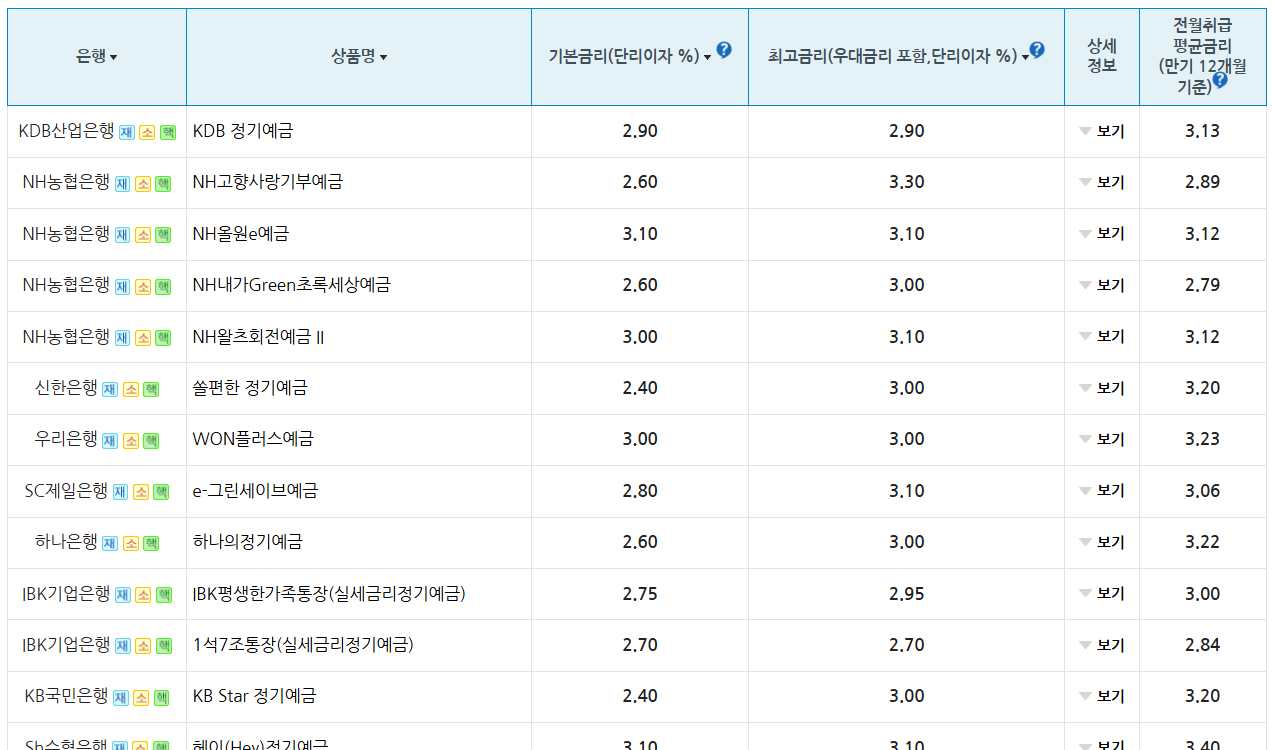Sort by 최고금리(우대금리 포함) column
This screenshot has width=1273, height=750.
pyautogui.click(x=898, y=57)
